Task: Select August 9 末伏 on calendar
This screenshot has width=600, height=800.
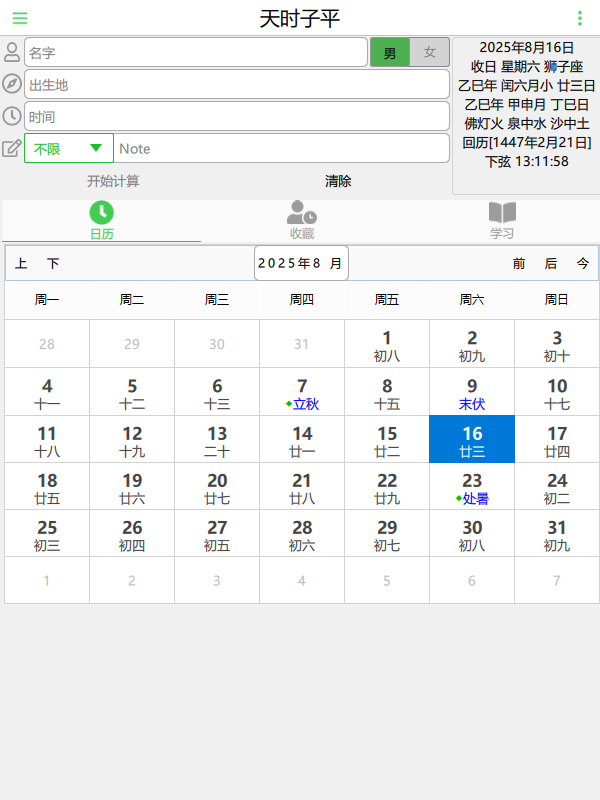Action: coord(472,391)
